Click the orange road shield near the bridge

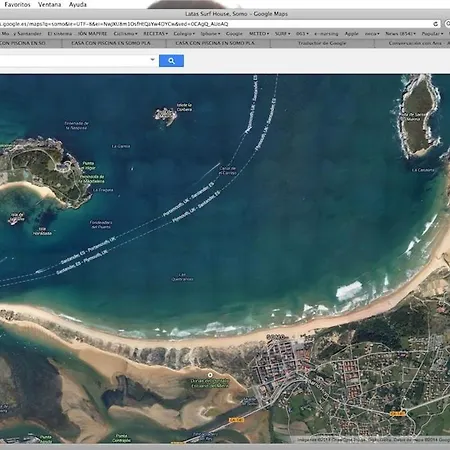pyautogui.click(x=236, y=420)
